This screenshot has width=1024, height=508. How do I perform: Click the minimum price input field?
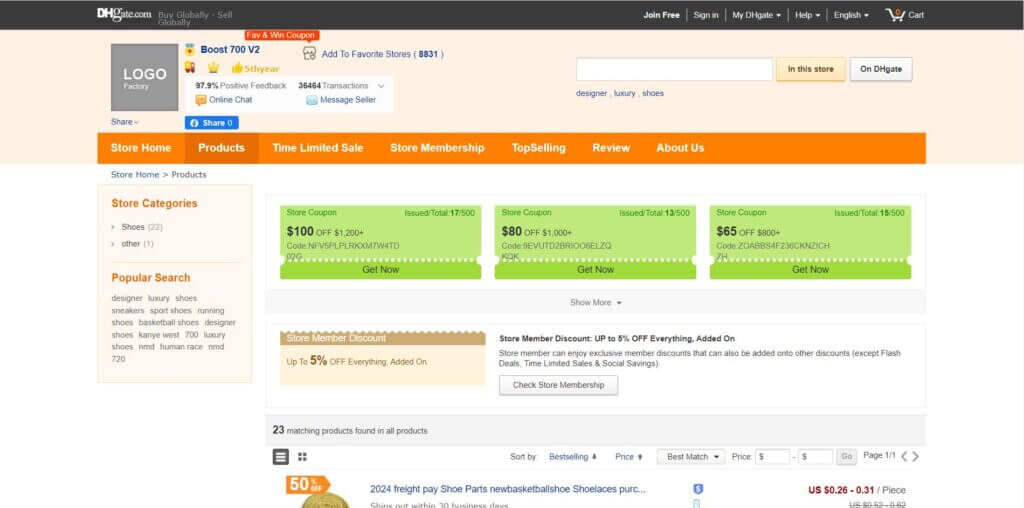click(773, 456)
